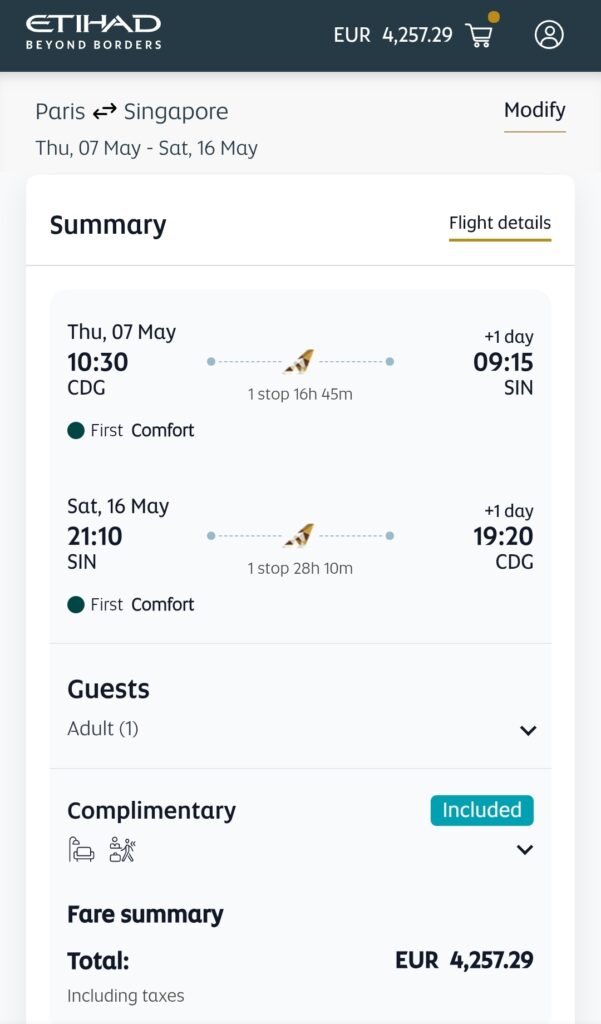The width and height of the screenshot is (601, 1024).
Task: Open the Flight details tab
Action: (499, 223)
